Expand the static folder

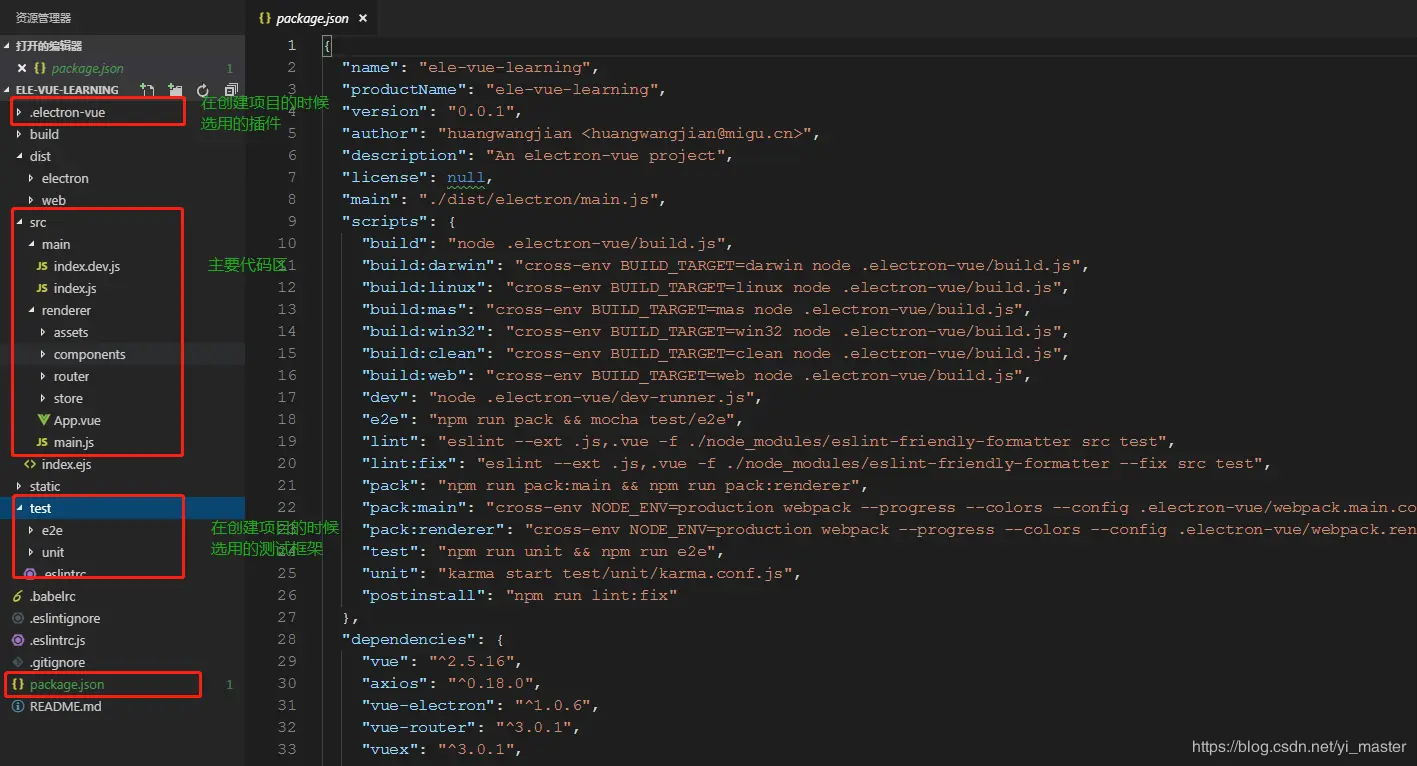coord(19,486)
